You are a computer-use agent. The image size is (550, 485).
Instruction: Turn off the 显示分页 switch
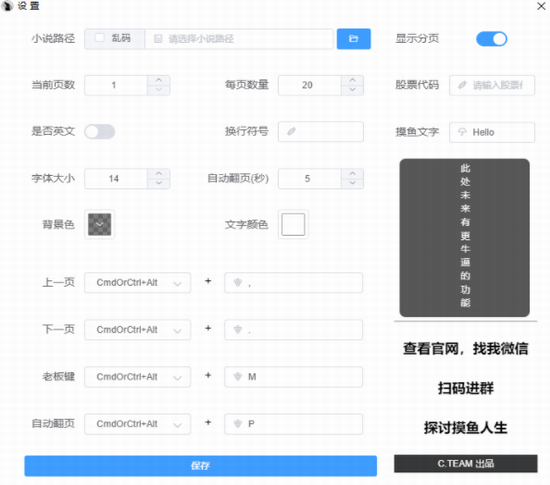tap(491, 39)
